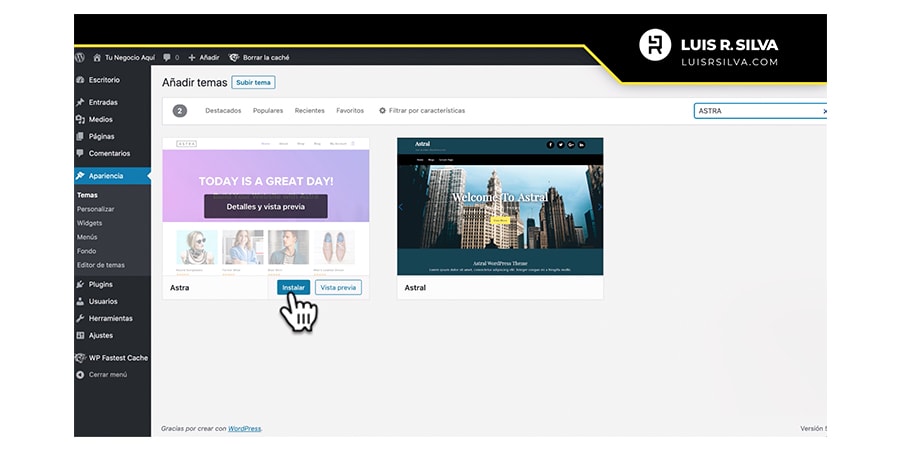Open the Editor de temas submenu item
Viewport: 900px width, 450px height.
click(x=100, y=265)
